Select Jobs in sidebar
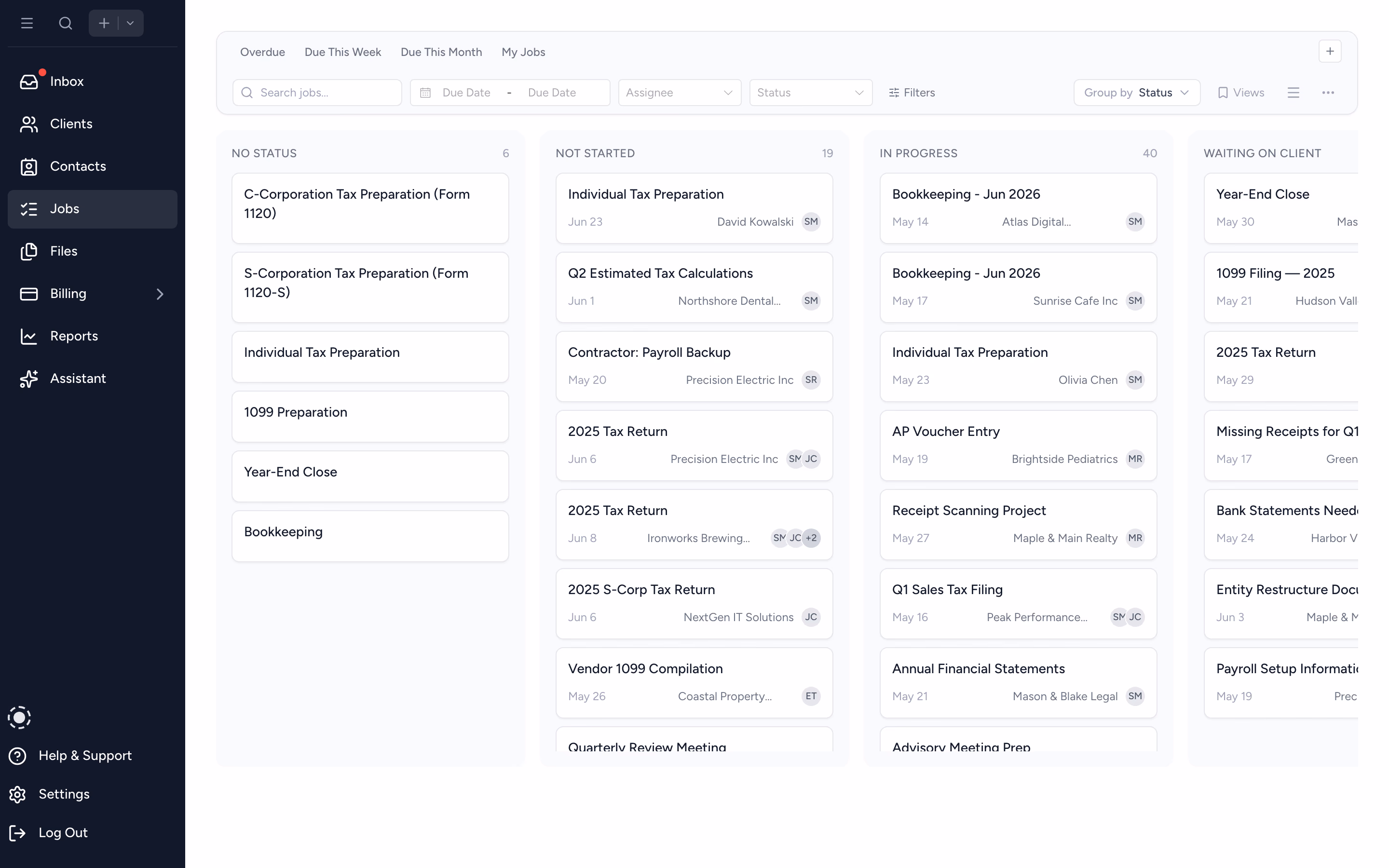Image resolution: width=1389 pixels, height=868 pixels. [93, 209]
